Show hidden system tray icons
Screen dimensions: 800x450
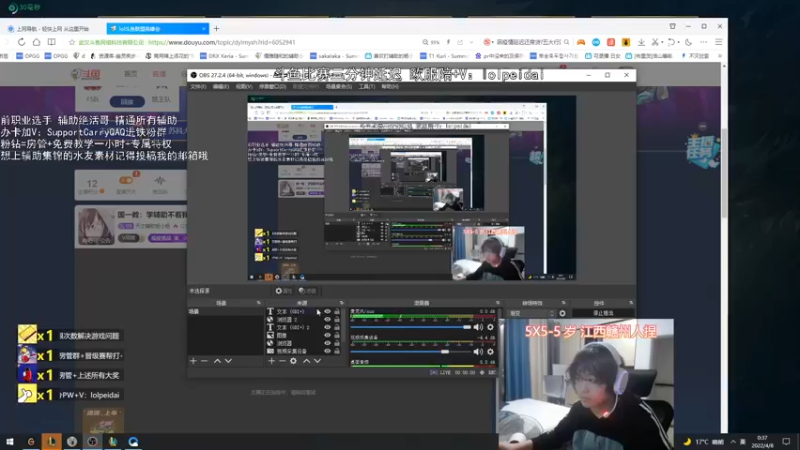point(733,441)
